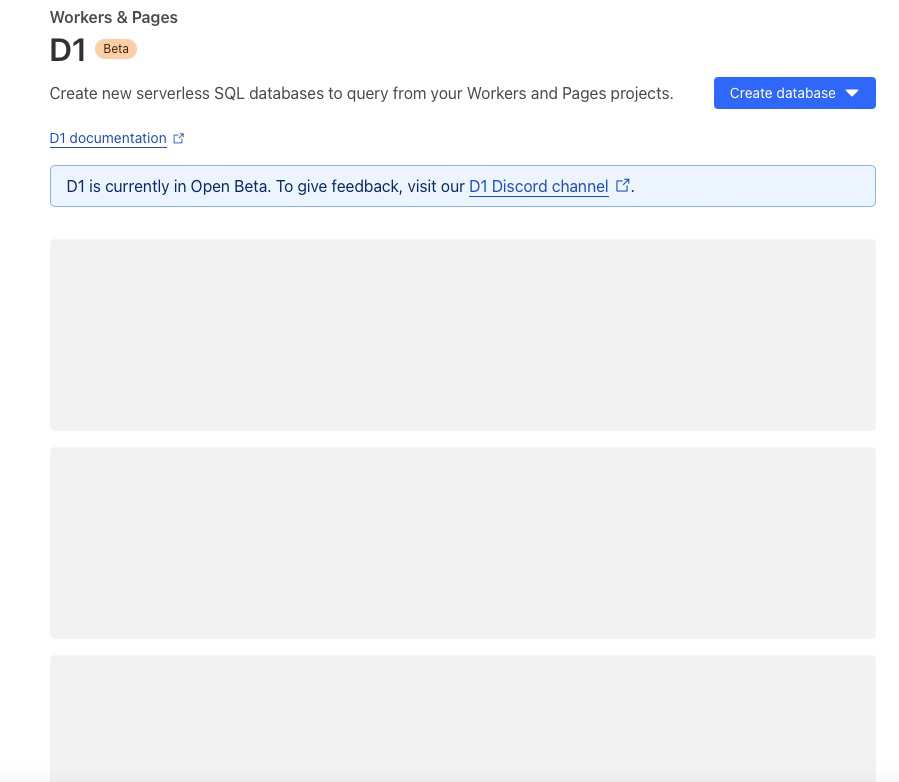Click the first gray loading placeholder card
Viewport: 899px width, 782px height.
tap(462, 335)
